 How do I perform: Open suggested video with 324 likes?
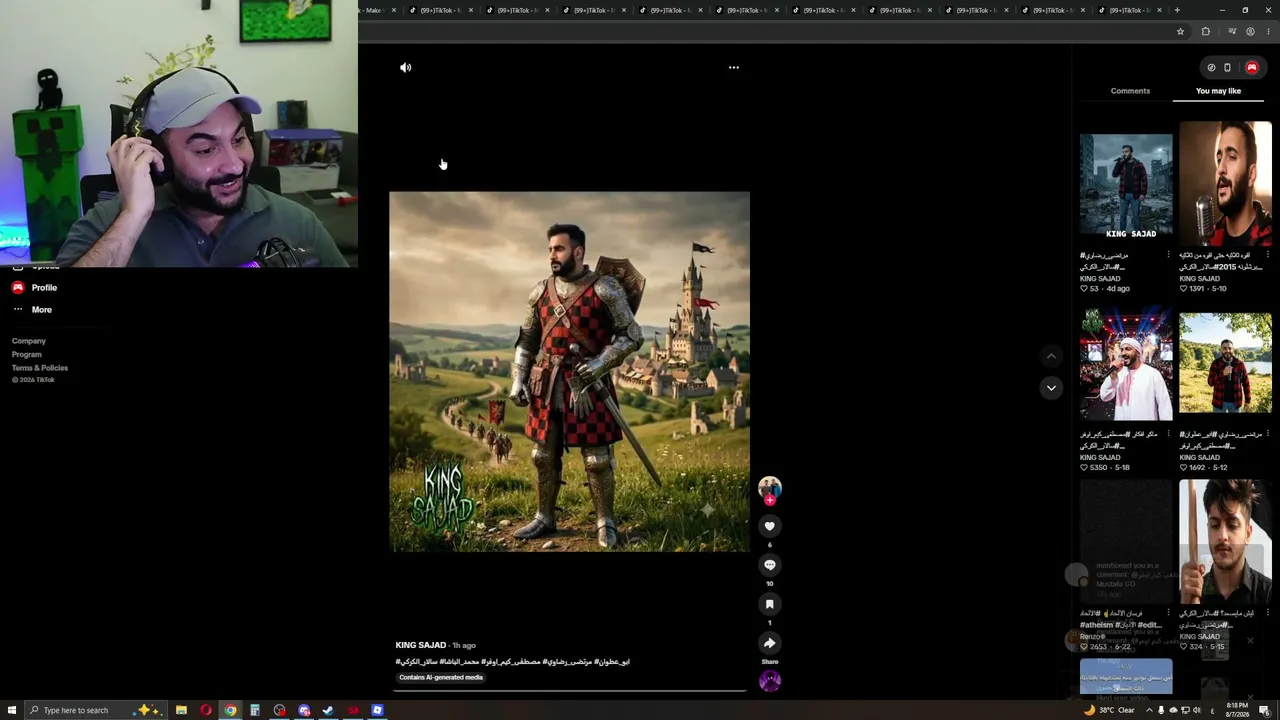pyautogui.click(x=1225, y=542)
